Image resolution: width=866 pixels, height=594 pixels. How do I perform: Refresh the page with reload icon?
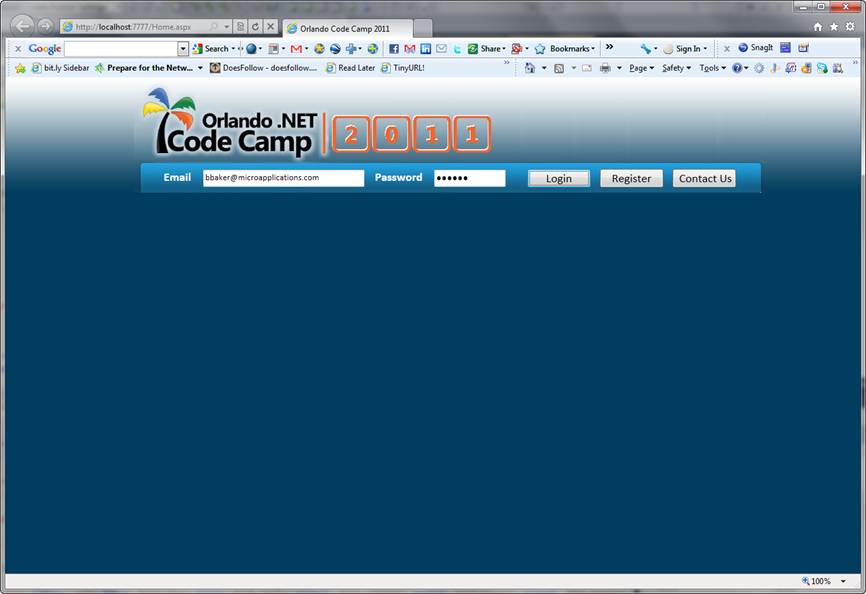coord(256,26)
